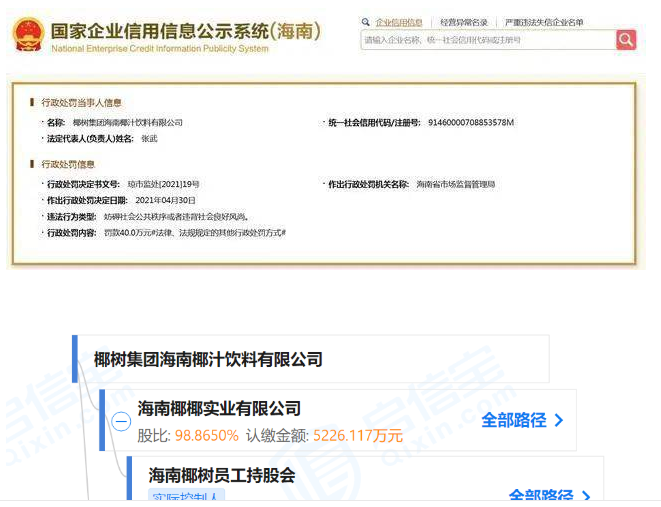This screenshot has width=661, height=507.
Task: Click the 行政处罚当事人信息 section heading
Action: coord(81,102)
